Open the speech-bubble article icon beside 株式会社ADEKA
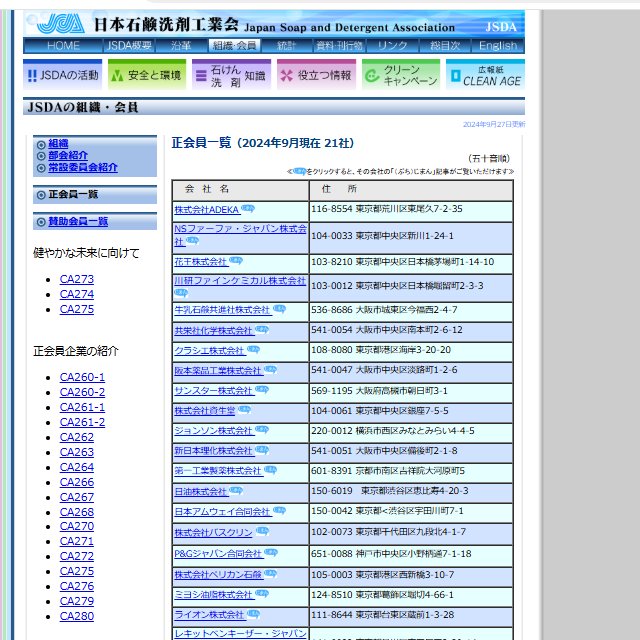This screenshot has width=640, height=640. pyautogui.click(x=248, y=209)
